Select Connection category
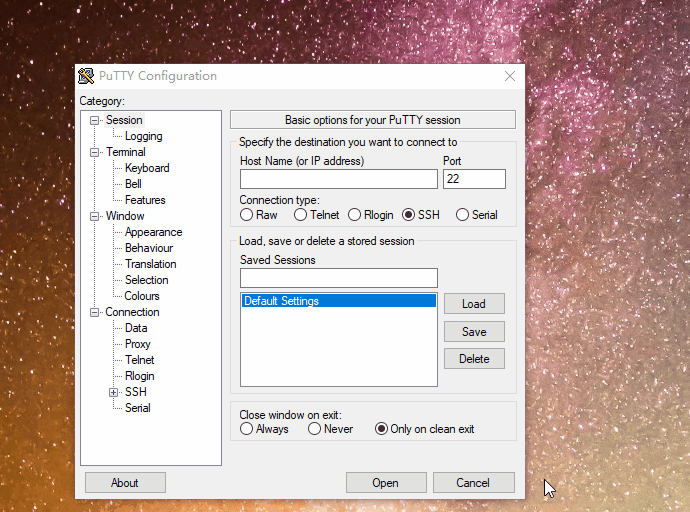The image size is (690, 512). pos(132,312)
